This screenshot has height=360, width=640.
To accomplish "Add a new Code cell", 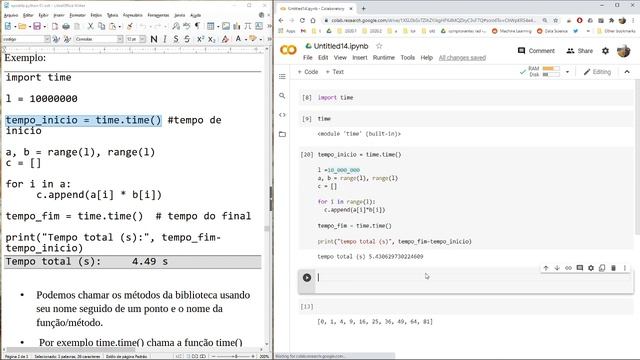I will click(x=308, y=72).
